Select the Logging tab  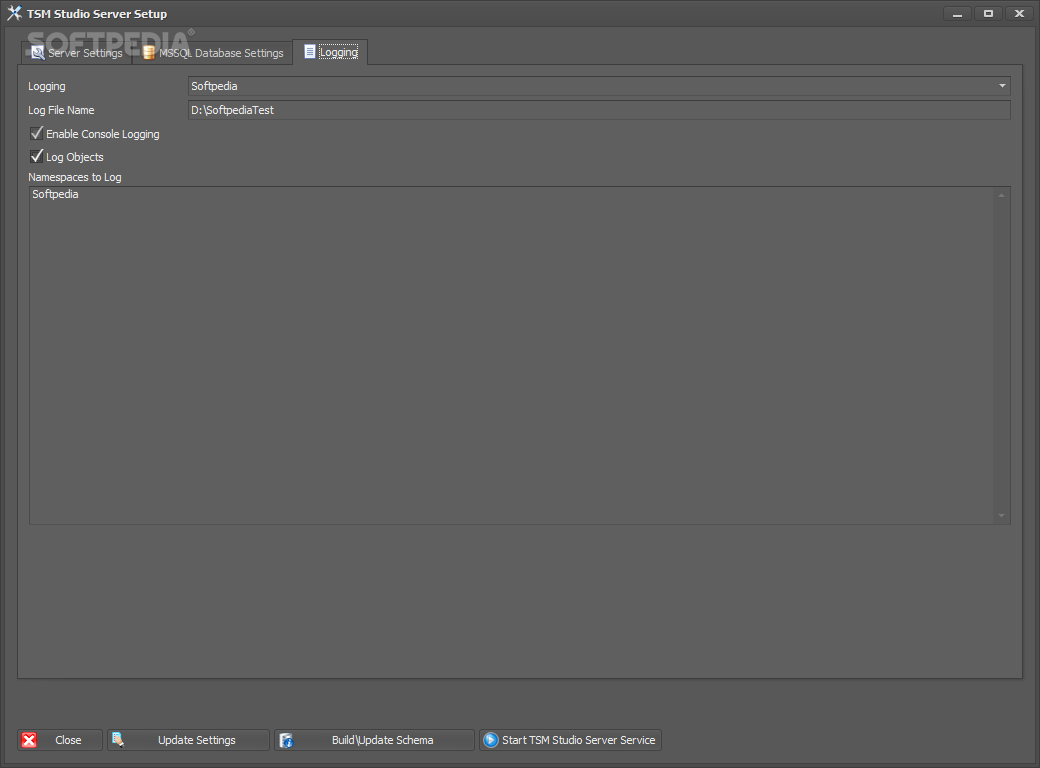(330, 52)
